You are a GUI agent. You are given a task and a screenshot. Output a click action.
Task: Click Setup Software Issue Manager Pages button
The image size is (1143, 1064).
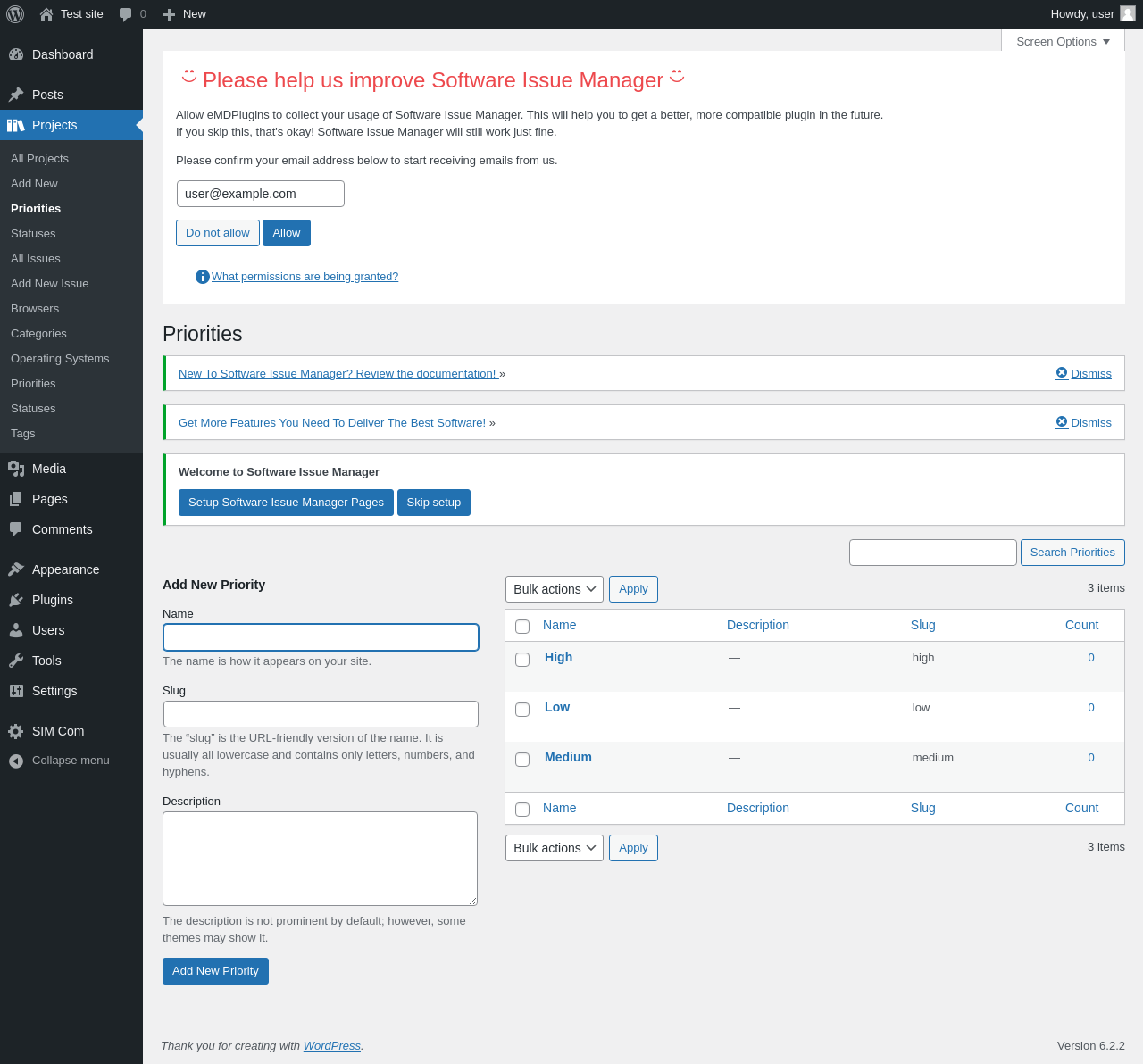pyautogui.click(x=286, y=503)
